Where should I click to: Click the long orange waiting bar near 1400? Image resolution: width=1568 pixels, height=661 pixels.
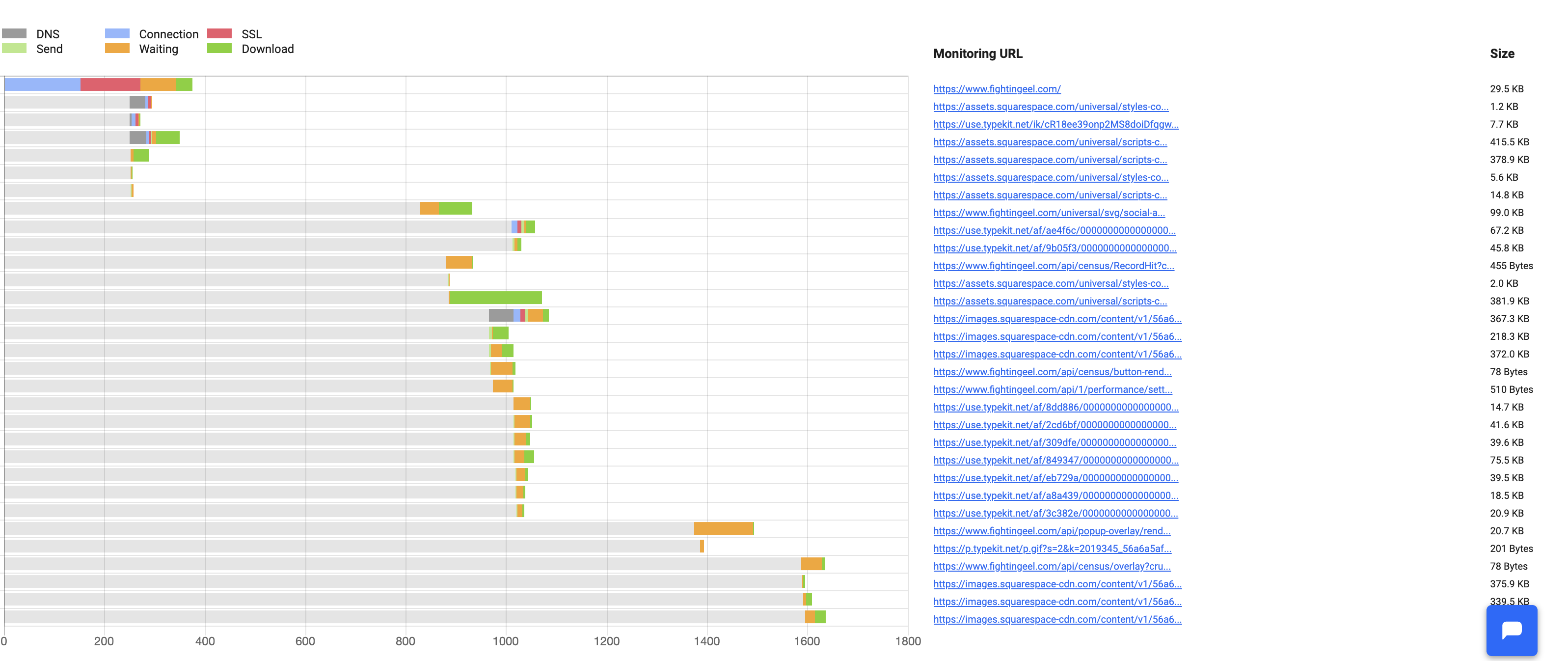(724, 528)
